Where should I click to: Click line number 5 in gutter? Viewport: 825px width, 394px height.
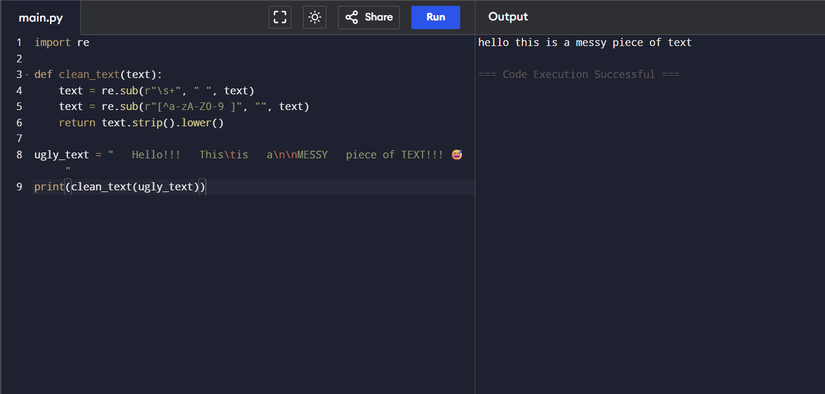19,106
